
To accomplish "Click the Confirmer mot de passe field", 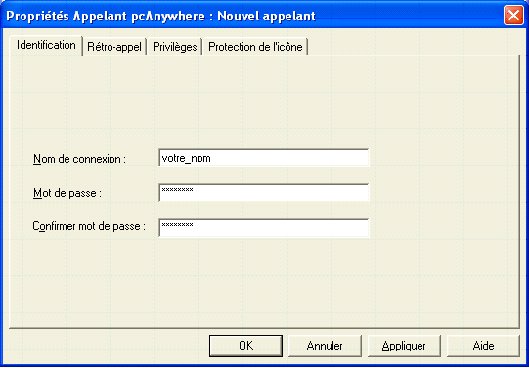I will (x=264, y=228).
